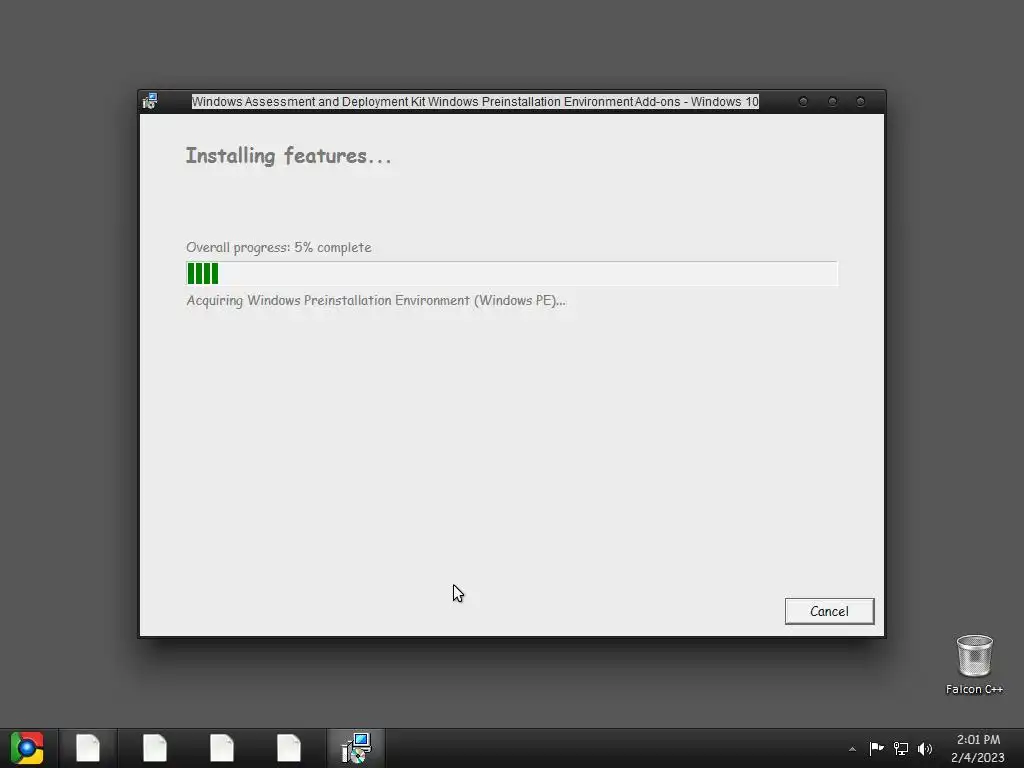The height and width of the screenshot is (768, 1024).
Task: Click the 'Overall progress: 5% complete' text
Action: [279, 248]
